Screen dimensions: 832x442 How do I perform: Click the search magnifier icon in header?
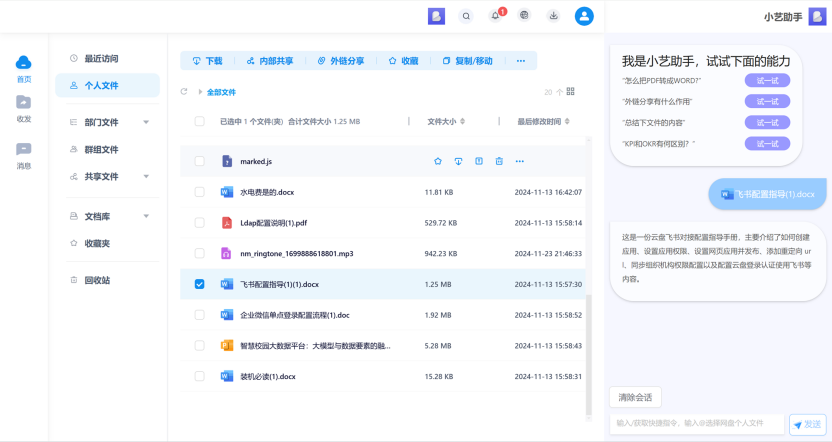466,16
